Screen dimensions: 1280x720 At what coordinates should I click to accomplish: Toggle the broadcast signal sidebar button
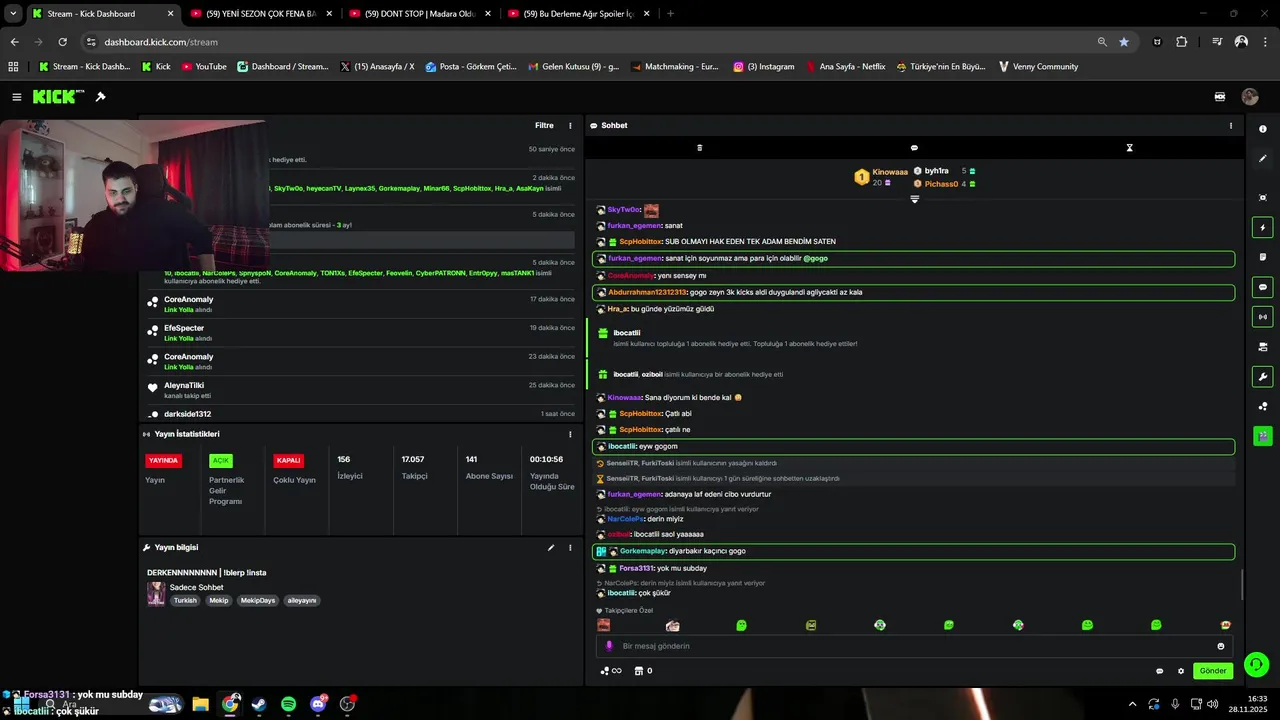pos(1263,317)
